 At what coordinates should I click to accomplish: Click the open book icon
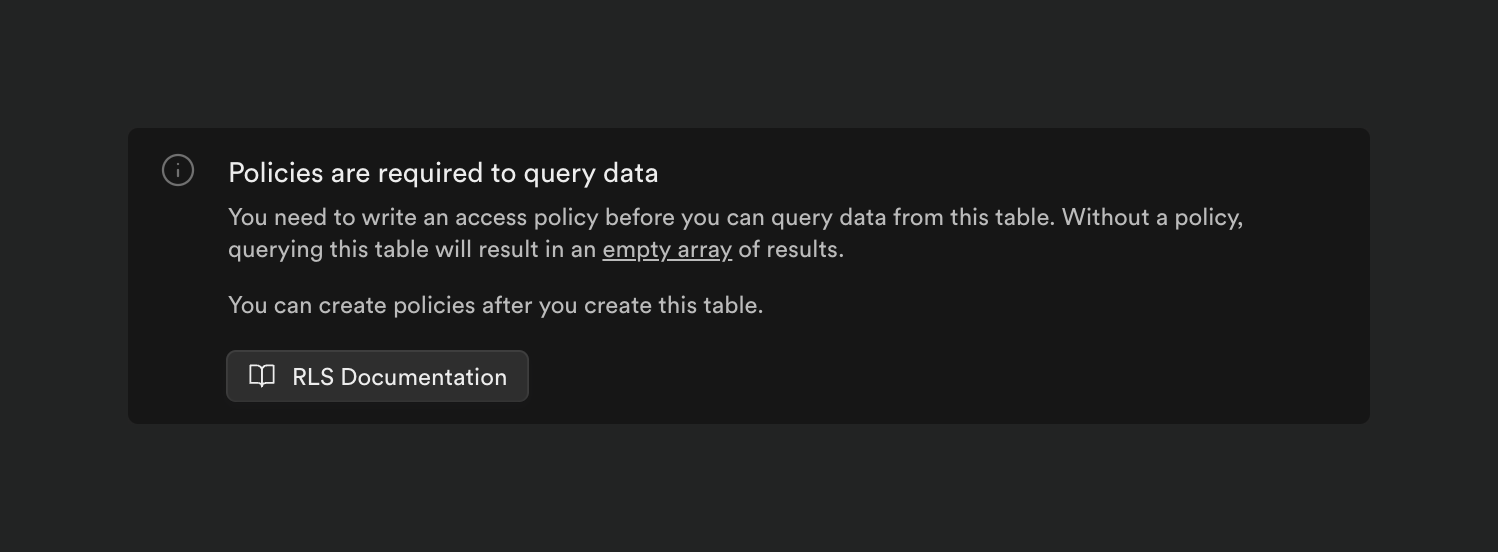[262, 376]
